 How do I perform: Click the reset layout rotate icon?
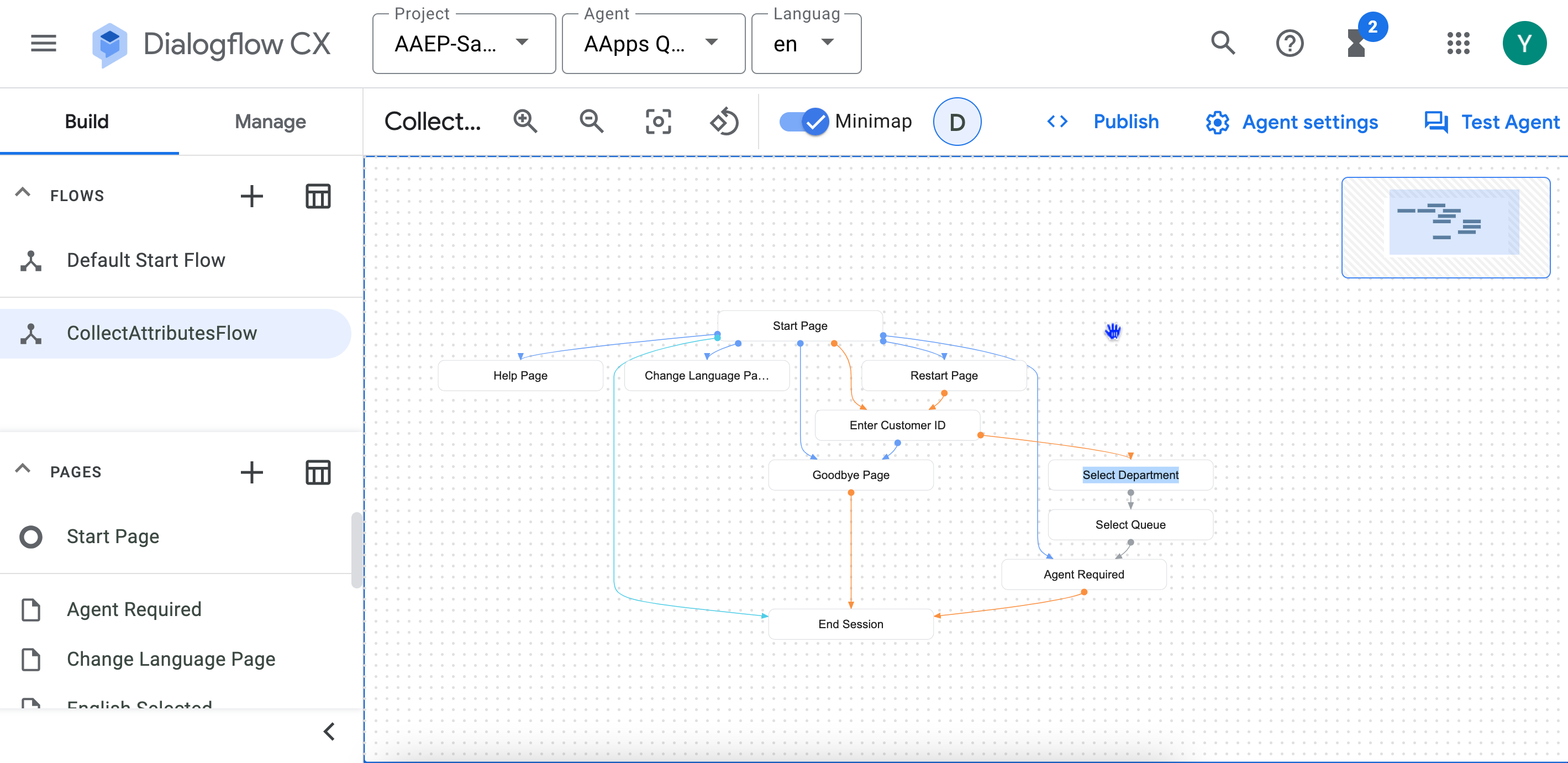point(724,121)
